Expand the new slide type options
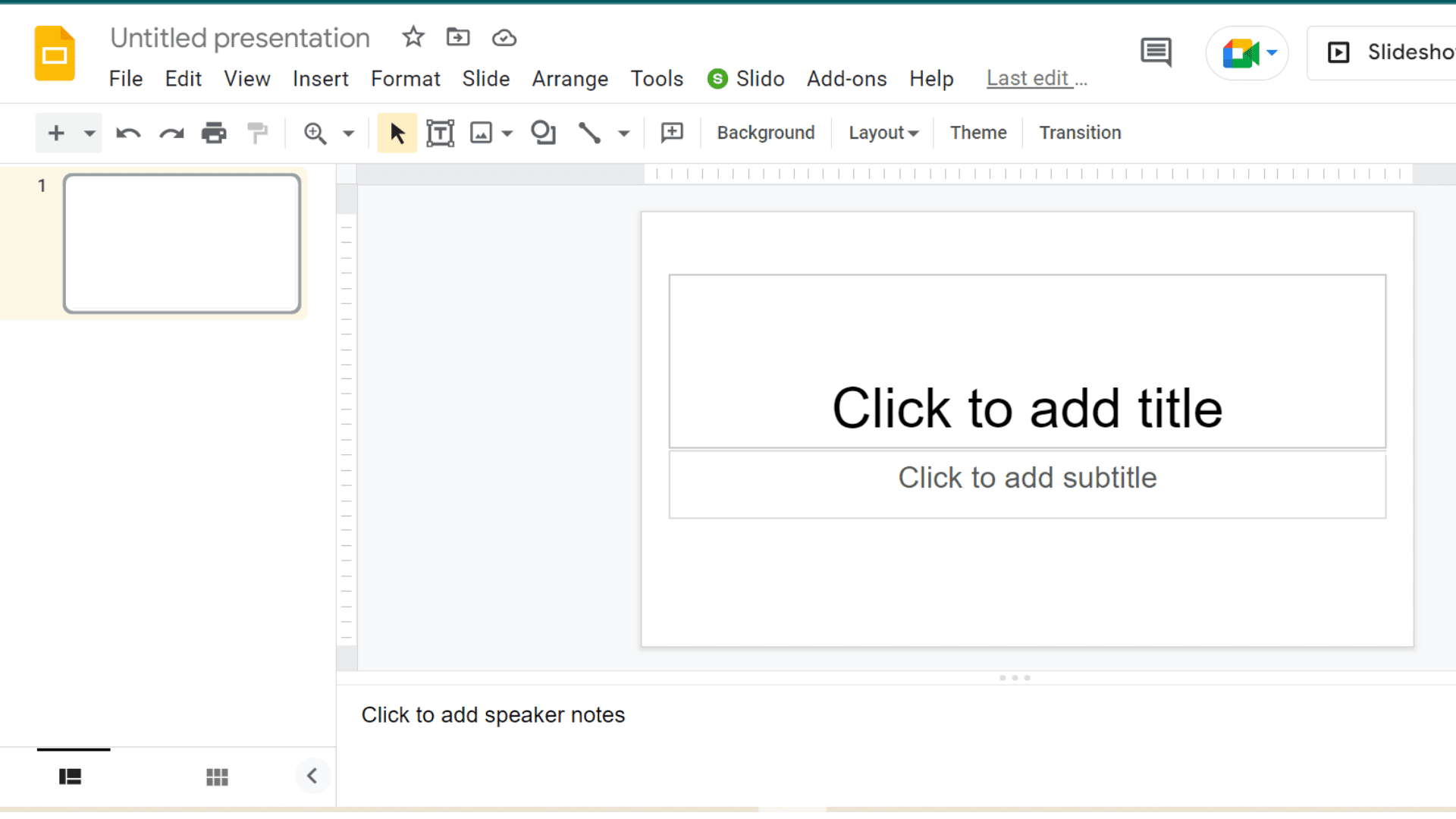1456x819 pixels. click(88, 133)
